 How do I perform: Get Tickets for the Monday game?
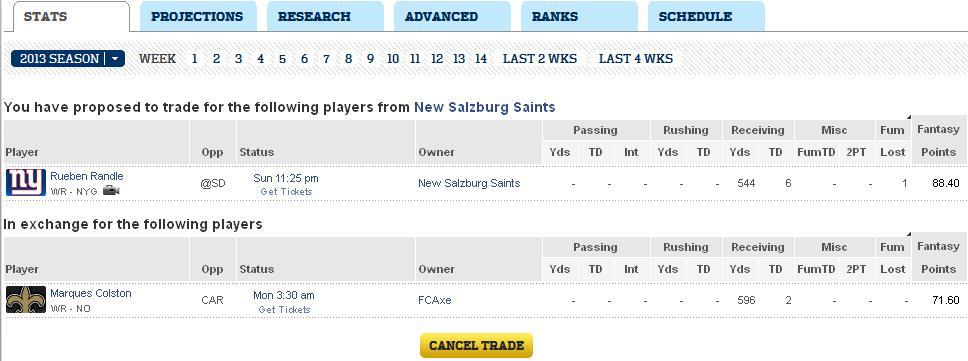285,309
